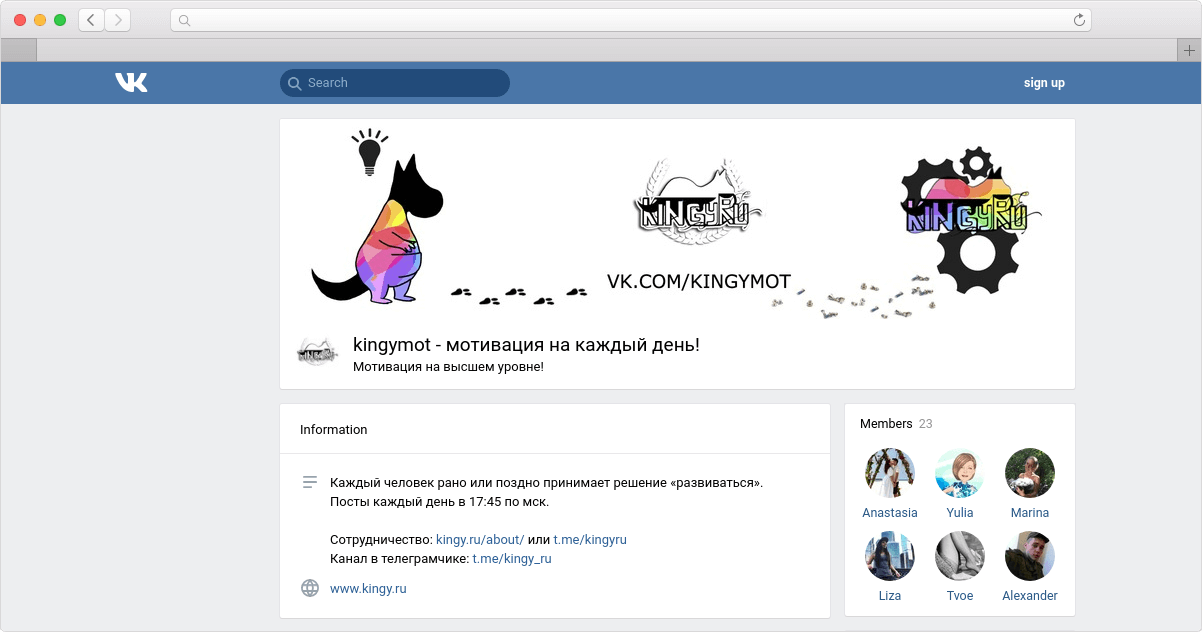
Task: Focus the VK Search input field
Action: pyautogui.click(x=395, y=83)
